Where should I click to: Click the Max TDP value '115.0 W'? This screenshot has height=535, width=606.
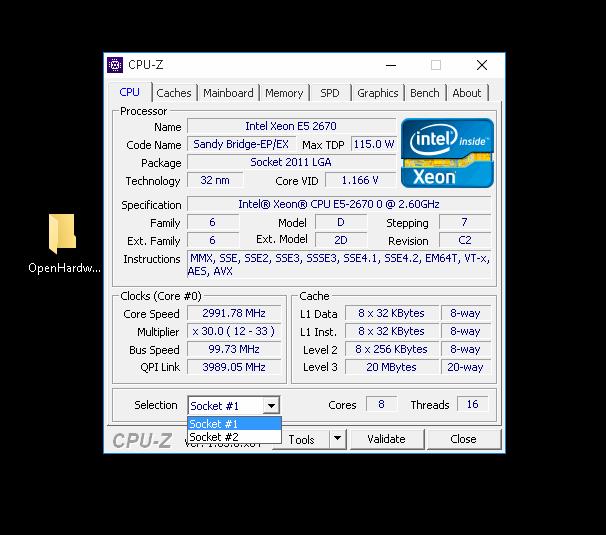374,144
